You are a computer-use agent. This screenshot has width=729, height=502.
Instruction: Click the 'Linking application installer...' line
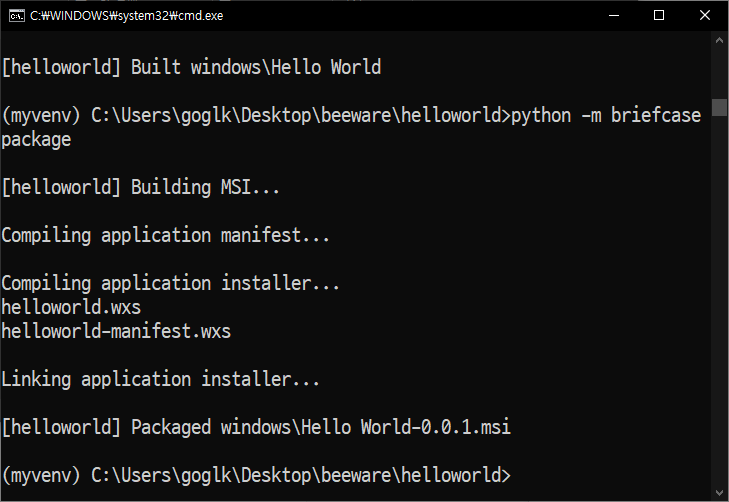(x=161, y=379)
